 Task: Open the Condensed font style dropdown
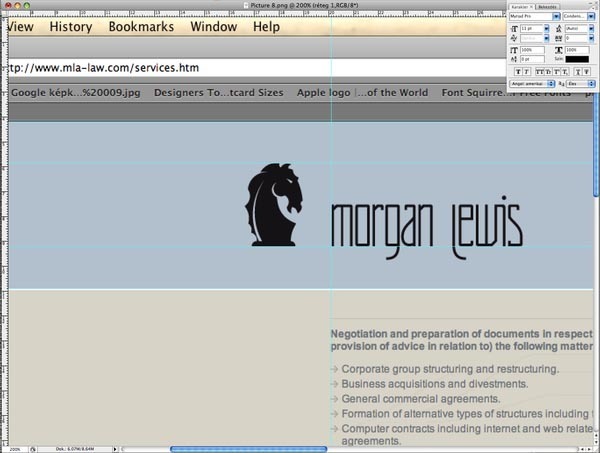(591, 16)
